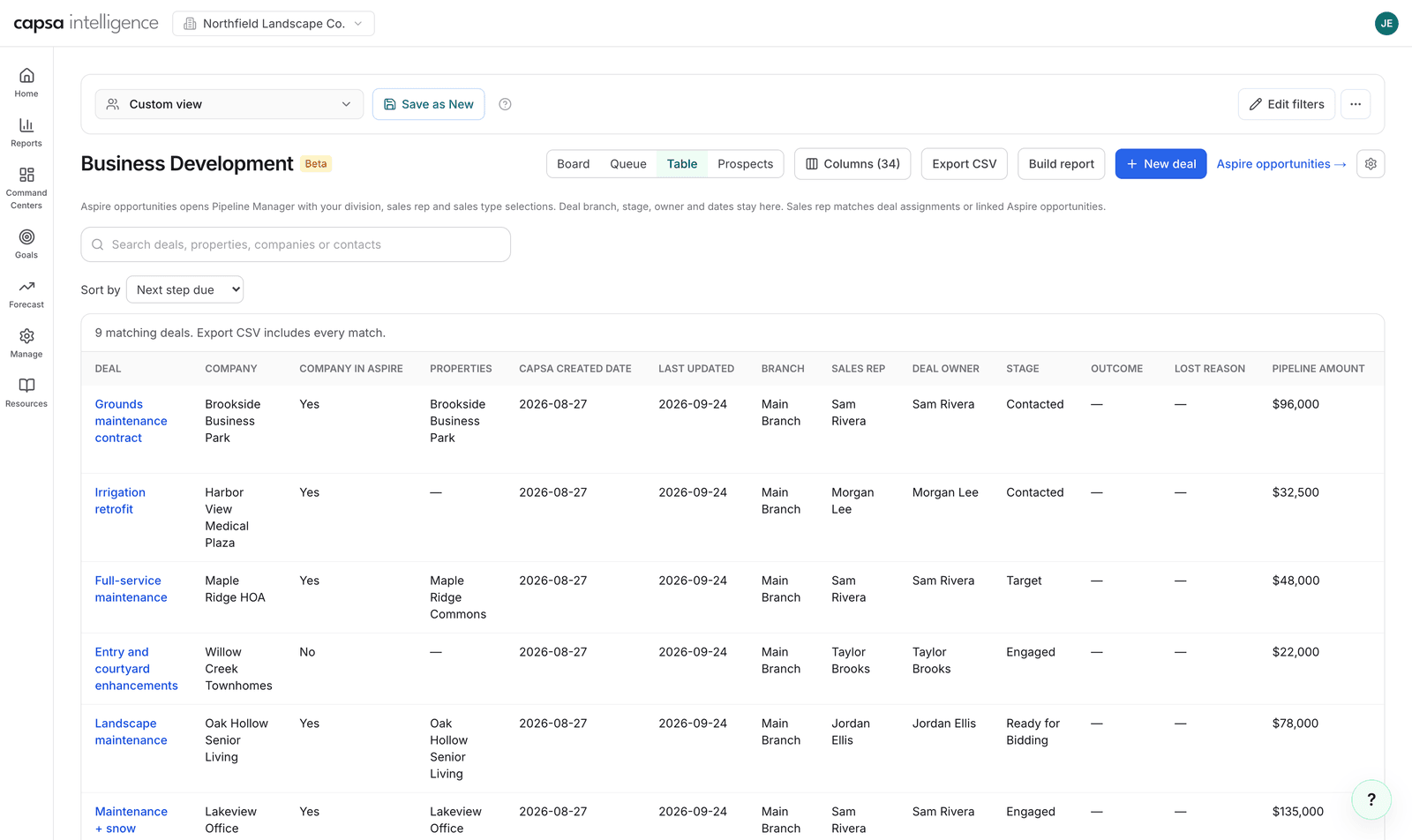Click the help icon beside Save as New
This screenshot has height=840, width=1412.
pos(505,104)
